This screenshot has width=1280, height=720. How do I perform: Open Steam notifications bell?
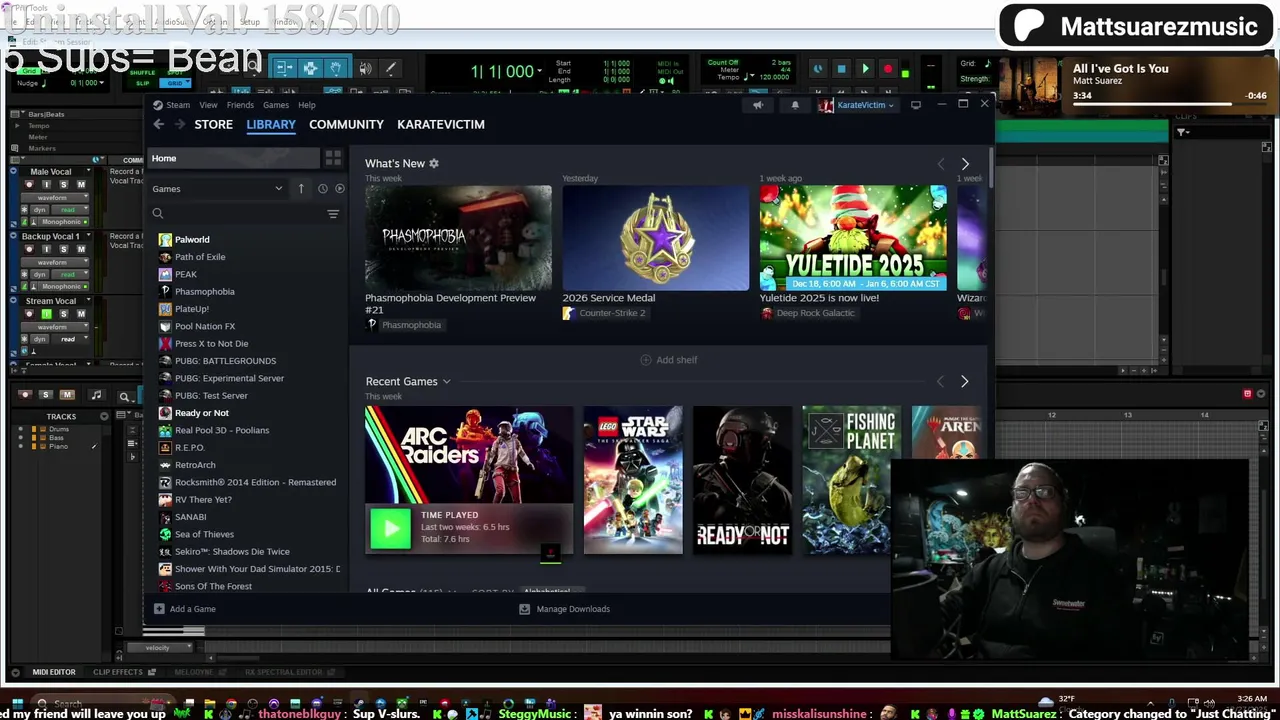(795, 105)
